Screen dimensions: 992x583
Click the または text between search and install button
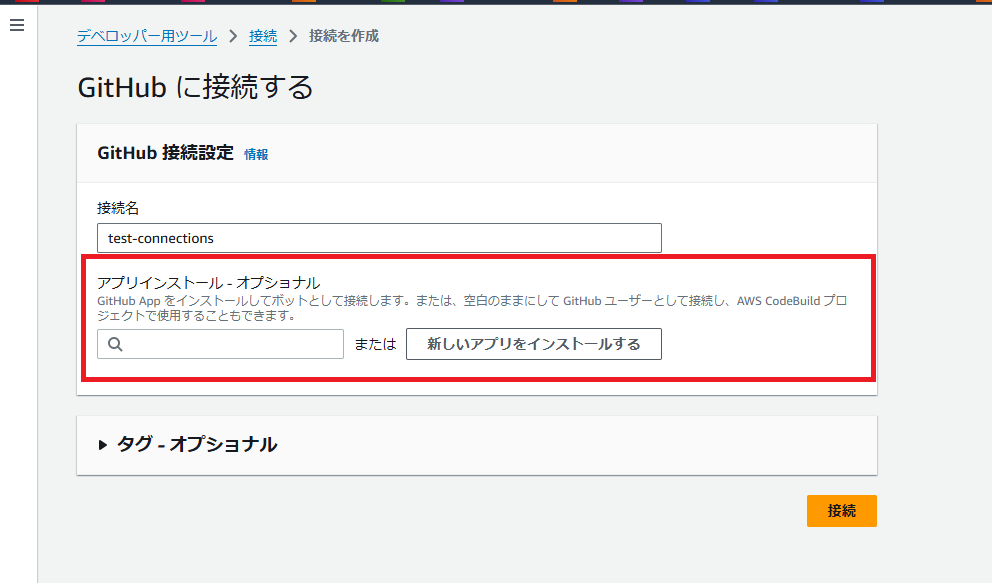coord(374,344)
